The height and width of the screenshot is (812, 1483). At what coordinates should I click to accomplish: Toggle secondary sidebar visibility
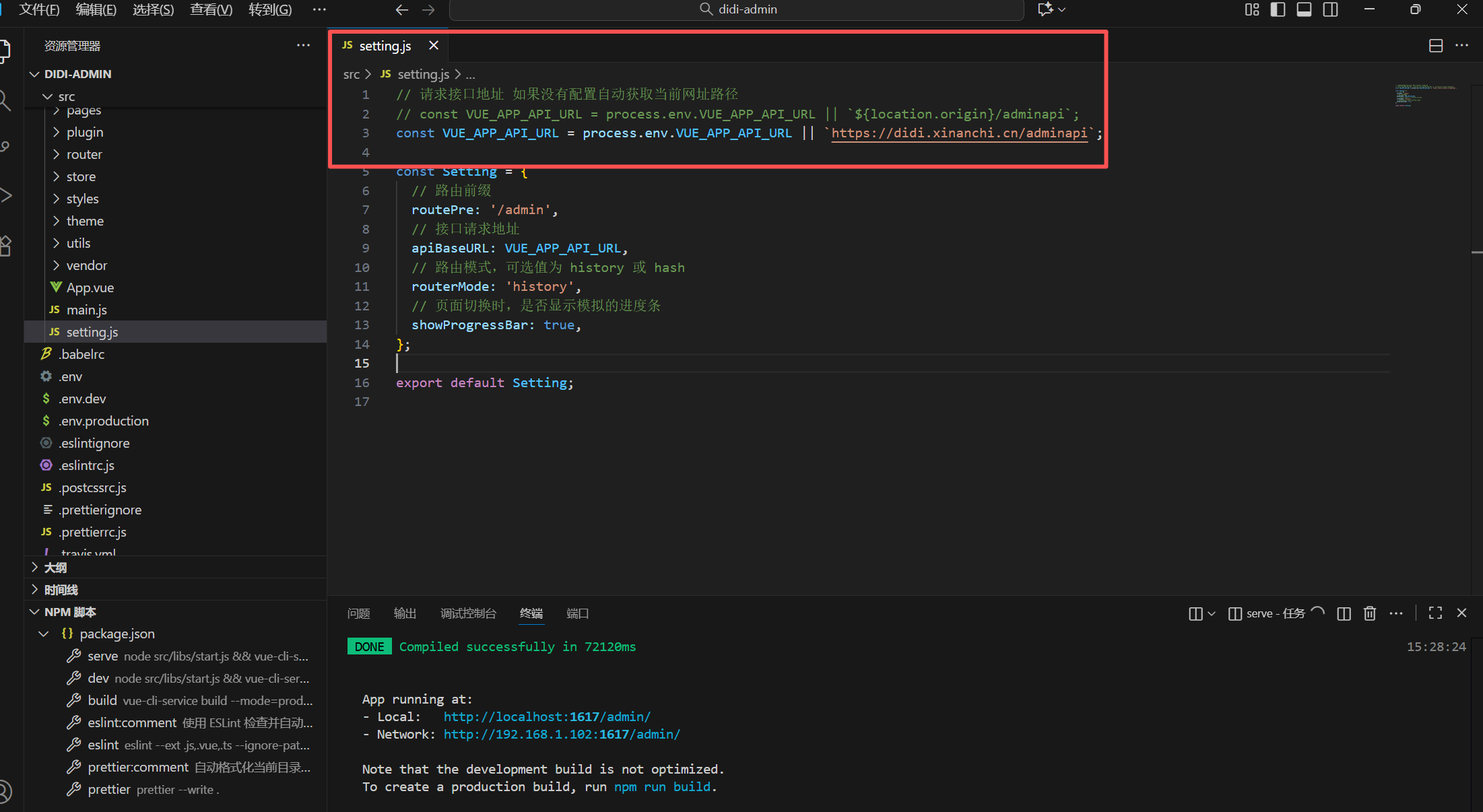(x=1330, y=9)
